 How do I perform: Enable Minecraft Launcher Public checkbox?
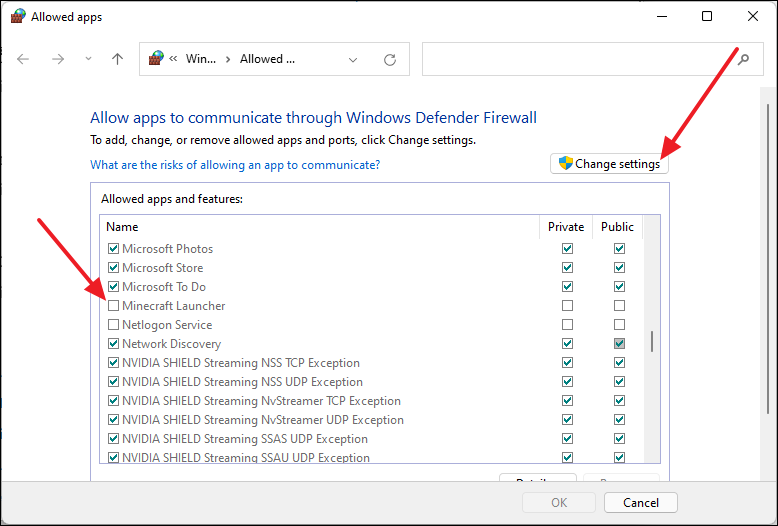click(619, 305)
